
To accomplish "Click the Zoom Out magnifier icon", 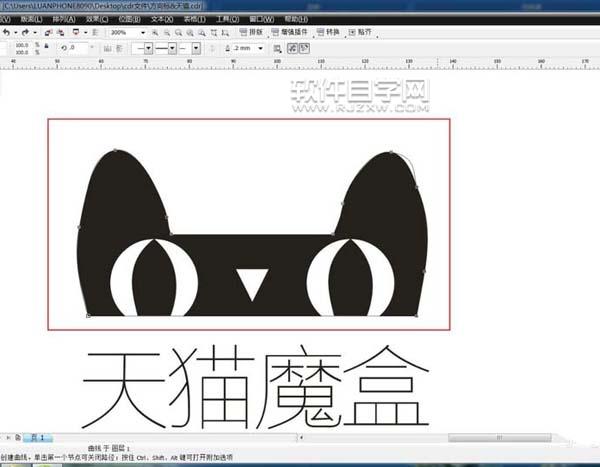I will click(167, 33).
